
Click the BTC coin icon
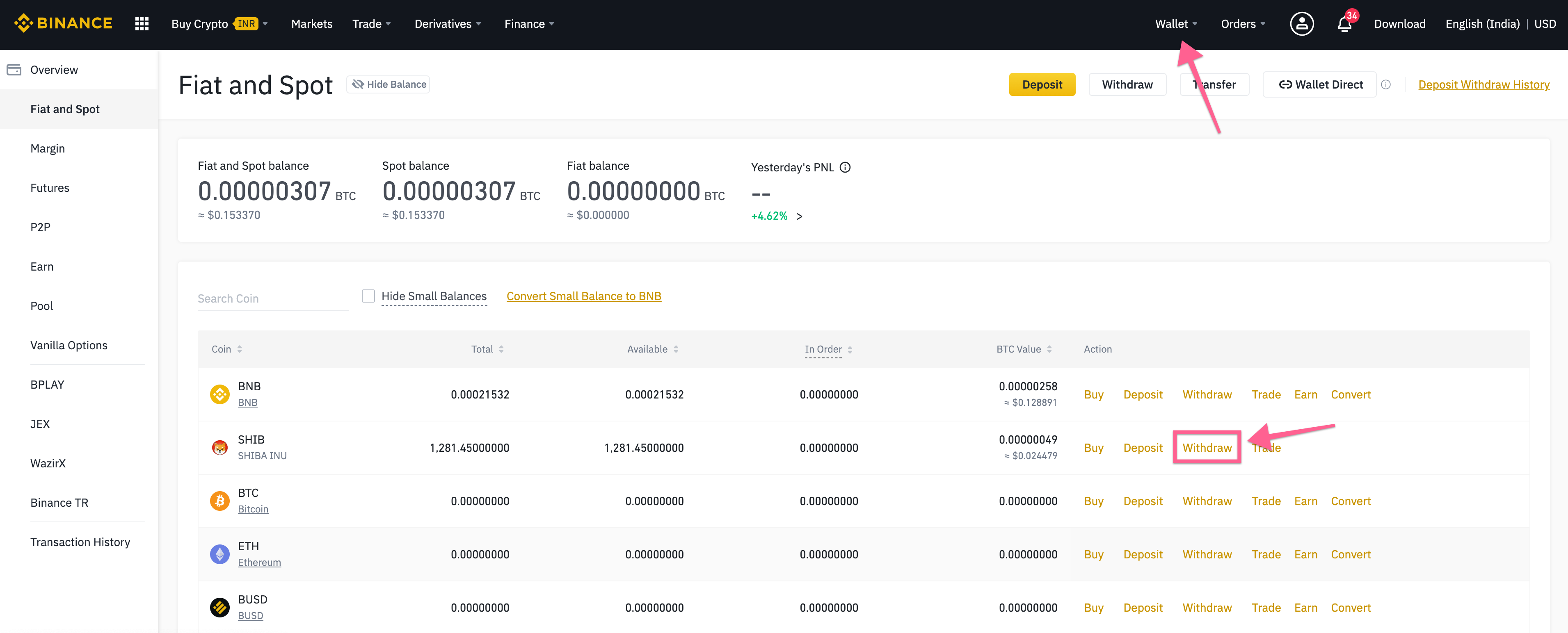(220, 501)
